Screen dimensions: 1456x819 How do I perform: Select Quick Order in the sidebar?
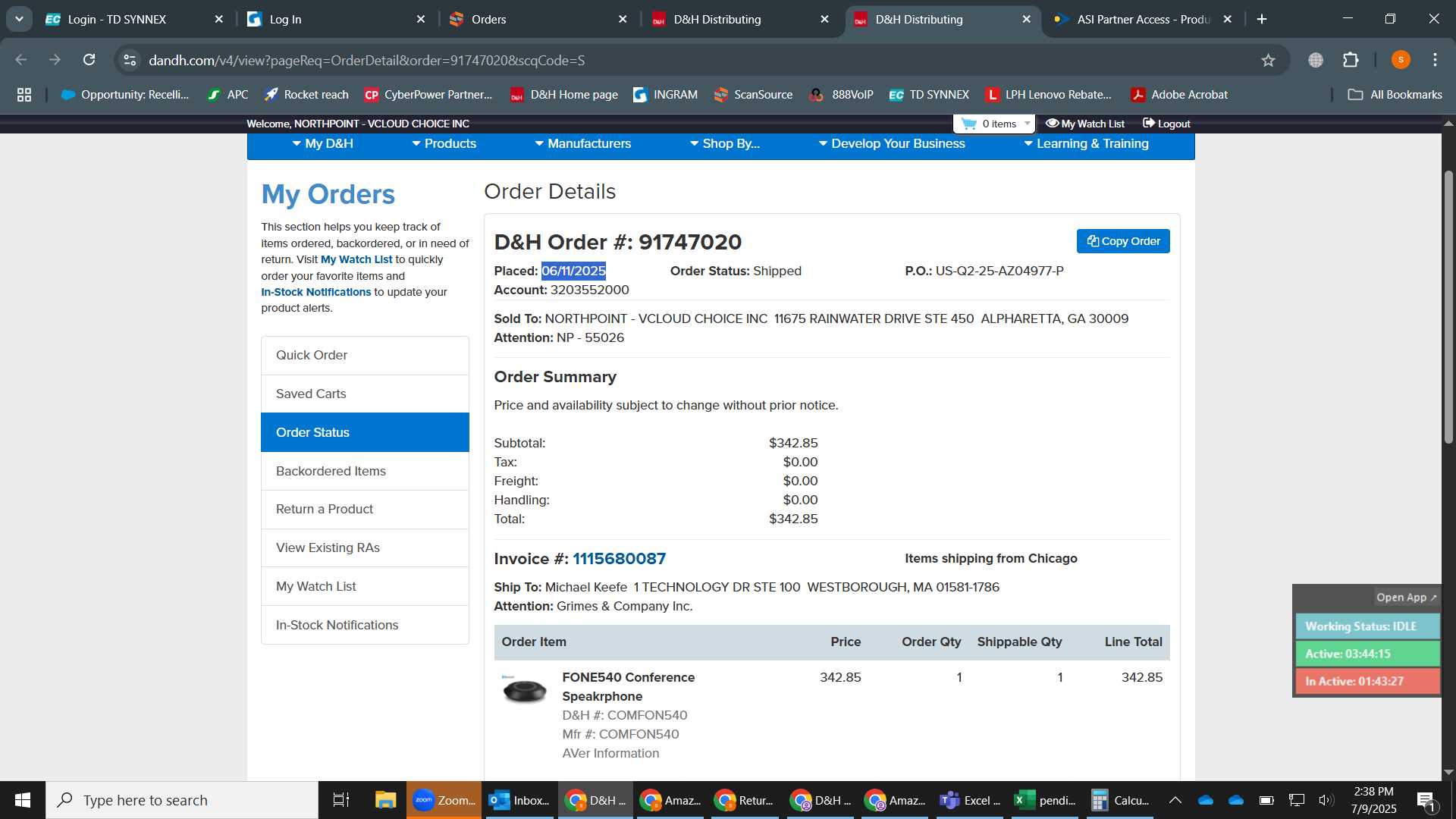pyautogui.click(x=365, y=355)
